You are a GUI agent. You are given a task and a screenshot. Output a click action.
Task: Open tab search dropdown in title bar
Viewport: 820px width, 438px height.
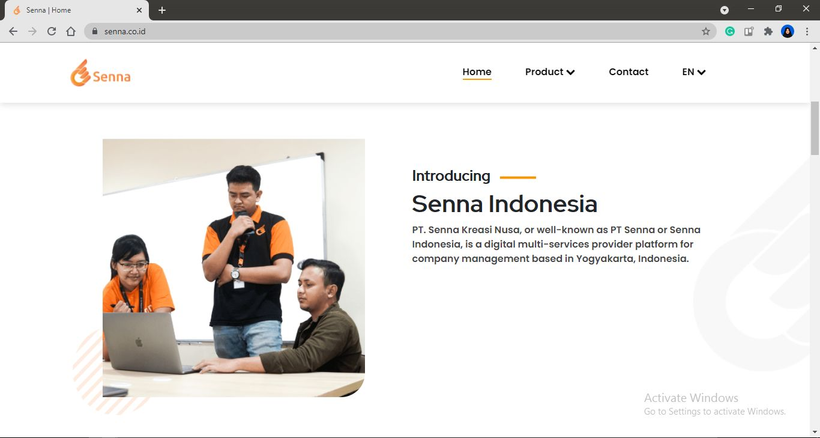[725, 9]
